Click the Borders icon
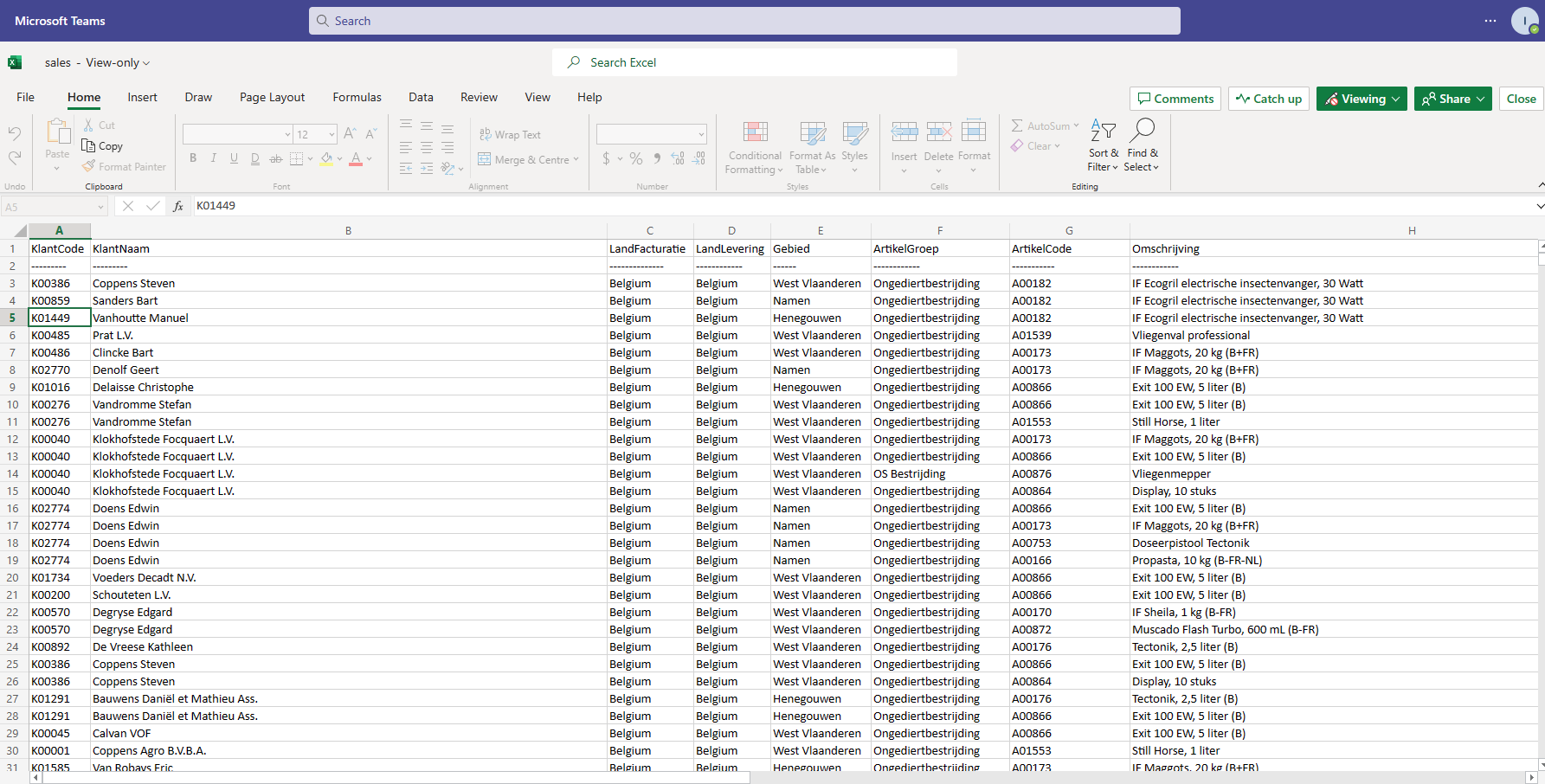Image resolution: width=1545 pixels, height=784 pixels. (x=297, y=158)
